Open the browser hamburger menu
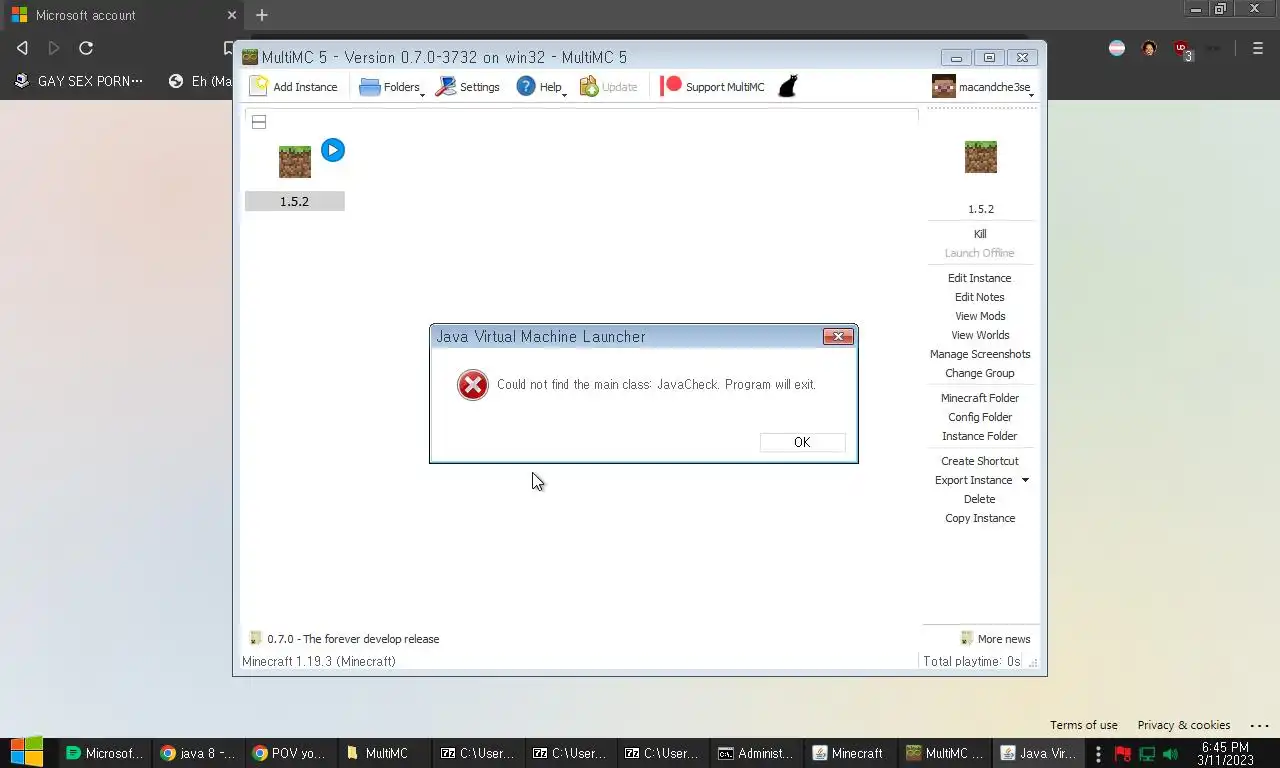 click(x=1258, y=48)
